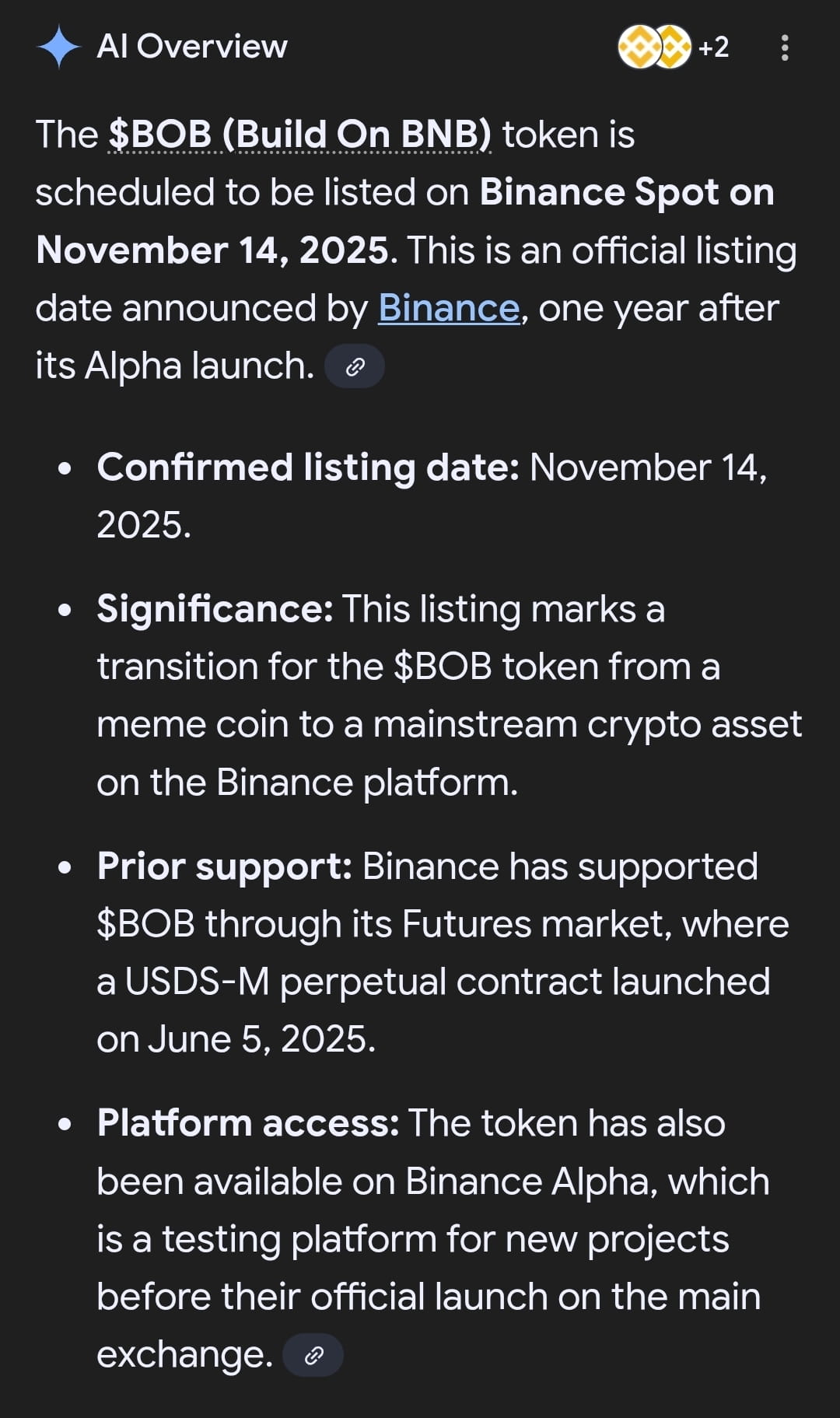Open the $BOB (Build On BNB) term
Viewport: 840px width, 1418px height.
click(x=299, y=134)
